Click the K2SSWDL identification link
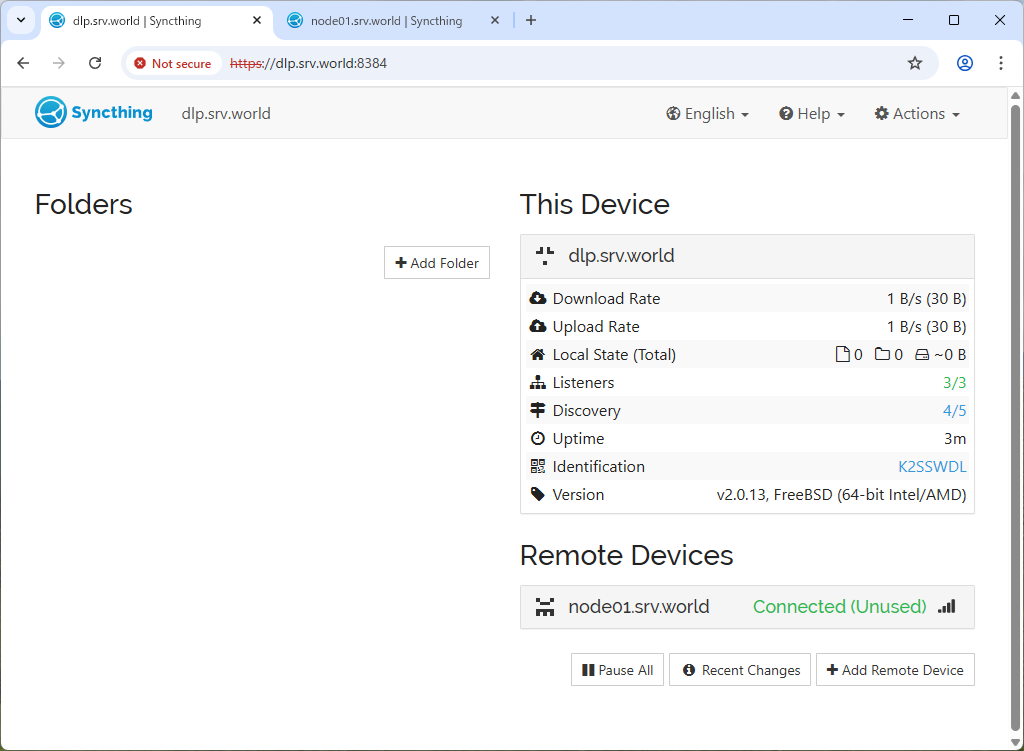1024x751 pixels. pyautogui.click(x=932, y=467)
